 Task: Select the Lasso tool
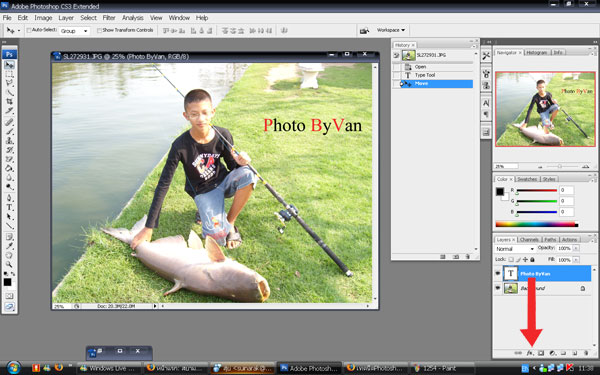click(9, 83)
